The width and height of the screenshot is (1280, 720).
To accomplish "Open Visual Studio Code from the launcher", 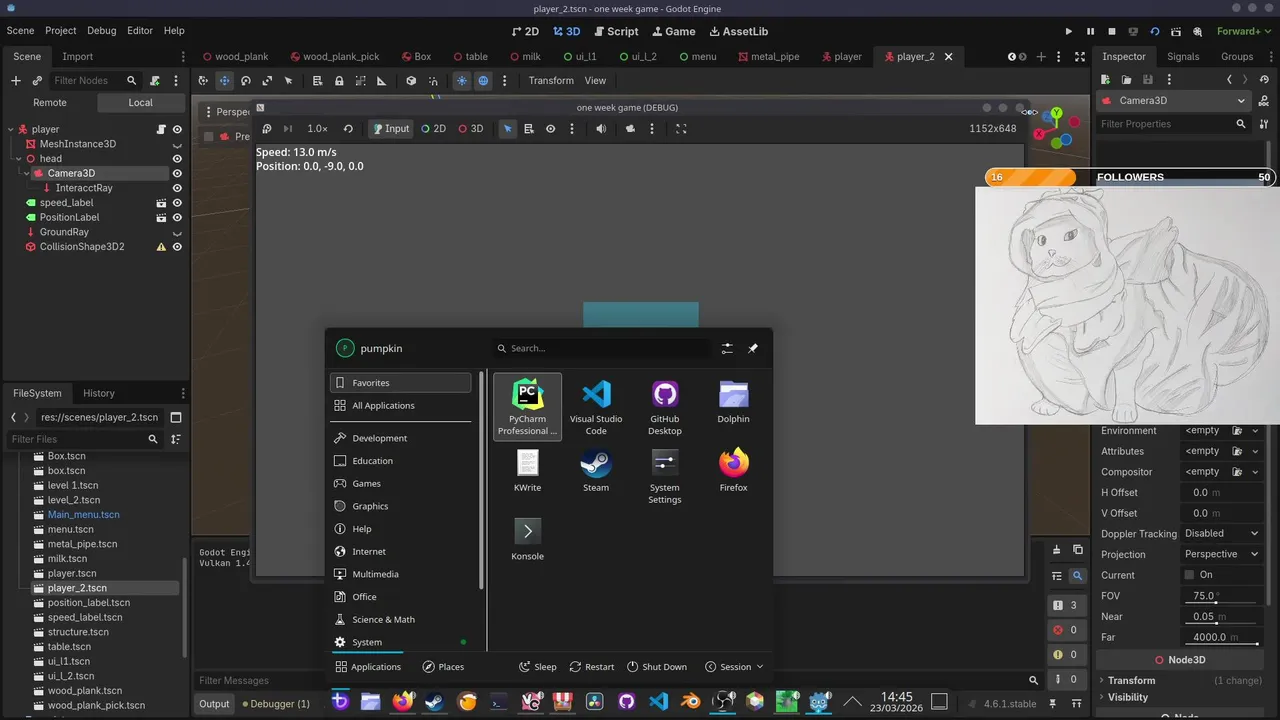I will coord(596,407).
